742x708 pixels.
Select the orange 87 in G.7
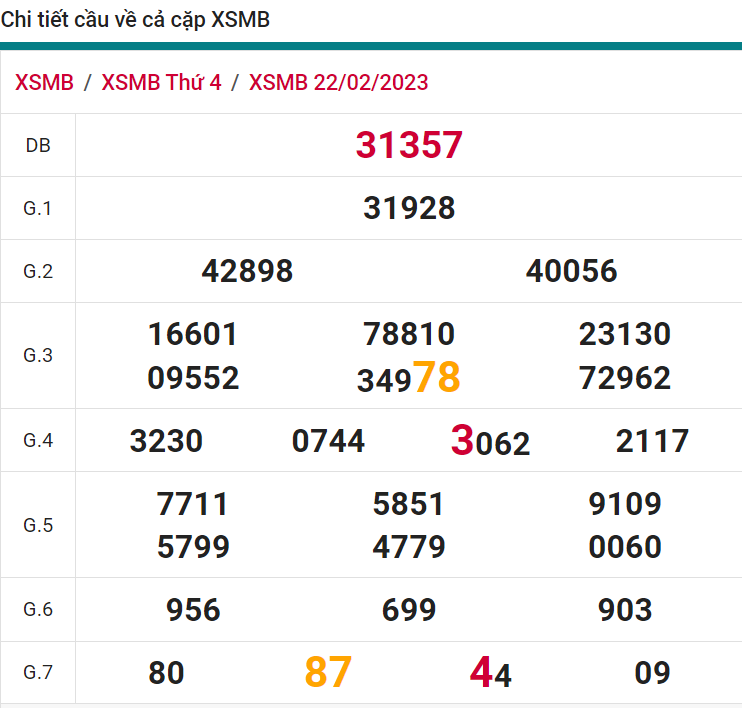pyautogui.click(x=328, y=673)
